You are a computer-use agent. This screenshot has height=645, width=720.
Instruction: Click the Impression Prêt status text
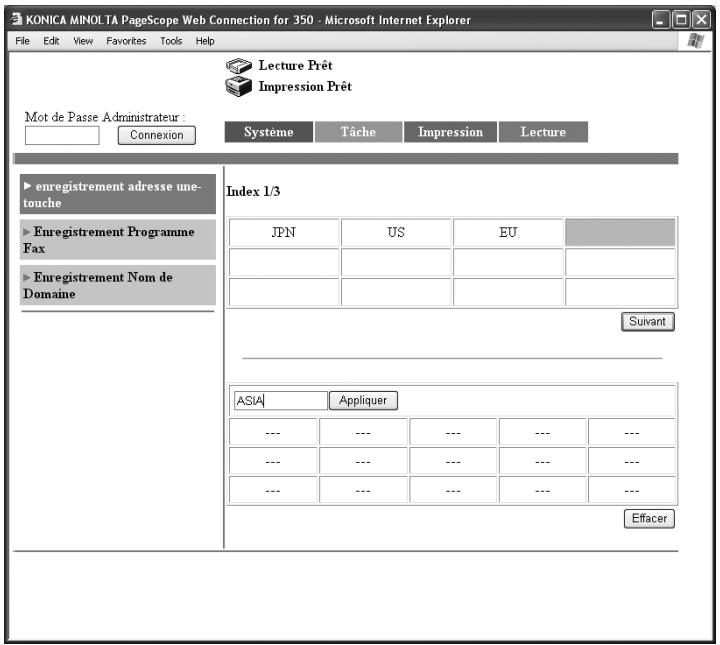pos(305,86)
